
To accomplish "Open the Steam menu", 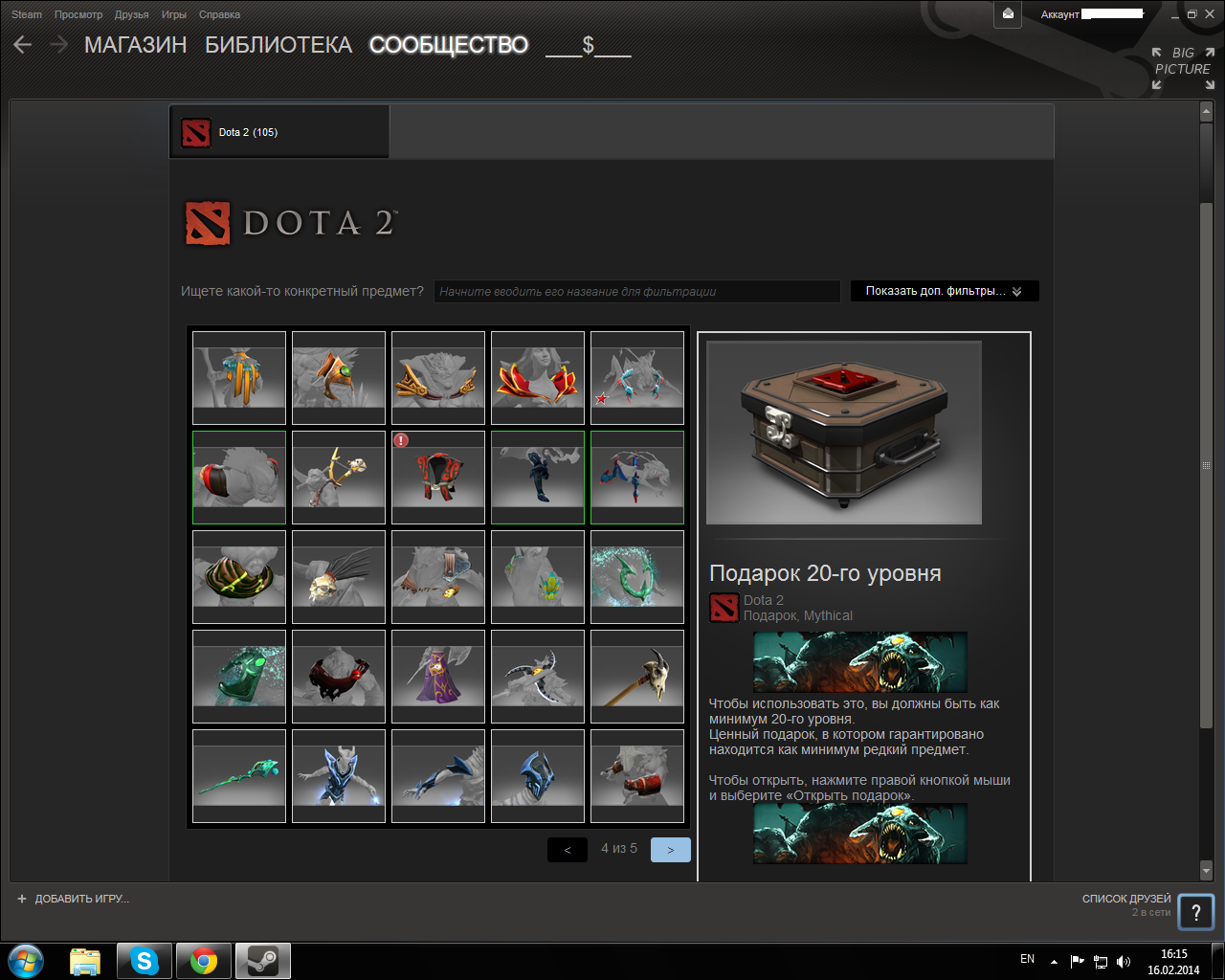I will pos(27,14).
